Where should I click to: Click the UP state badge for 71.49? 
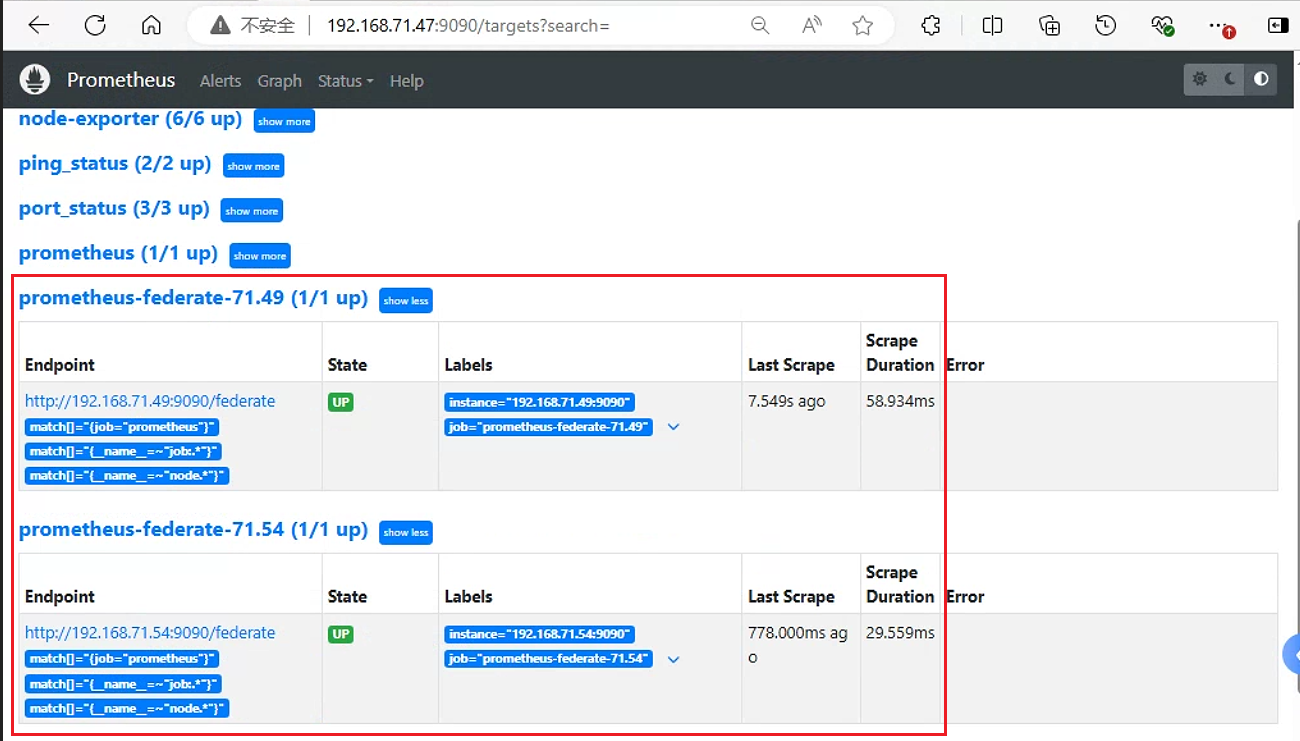click(x=341, y=402)
